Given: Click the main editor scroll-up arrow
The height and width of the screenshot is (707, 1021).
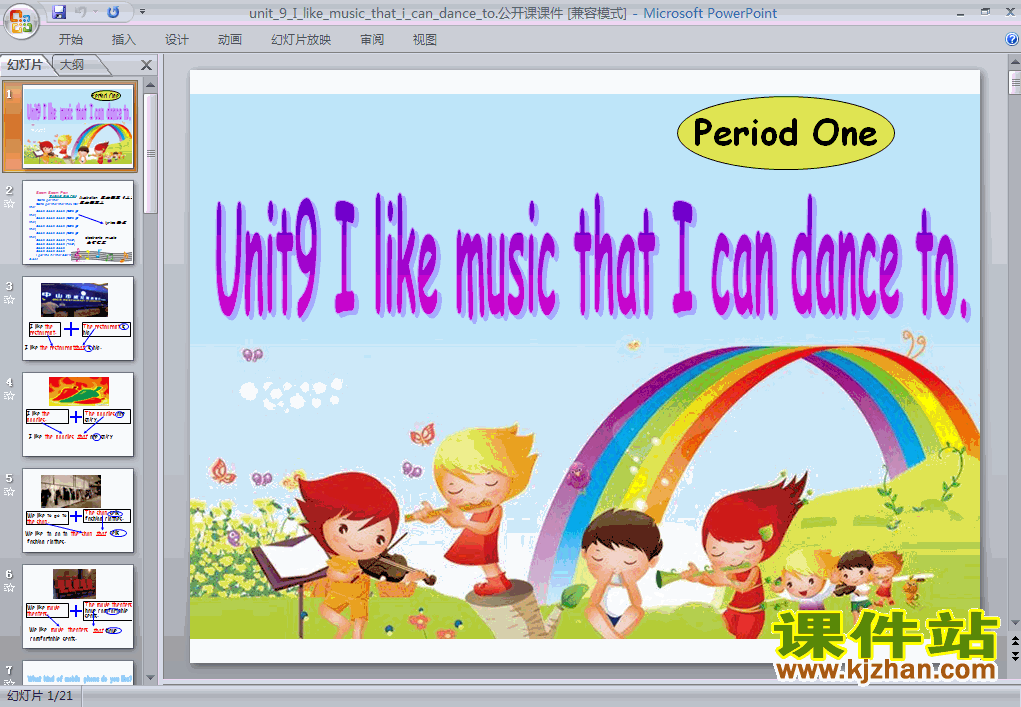Looking at the screenshot, I should [1014, 62].
